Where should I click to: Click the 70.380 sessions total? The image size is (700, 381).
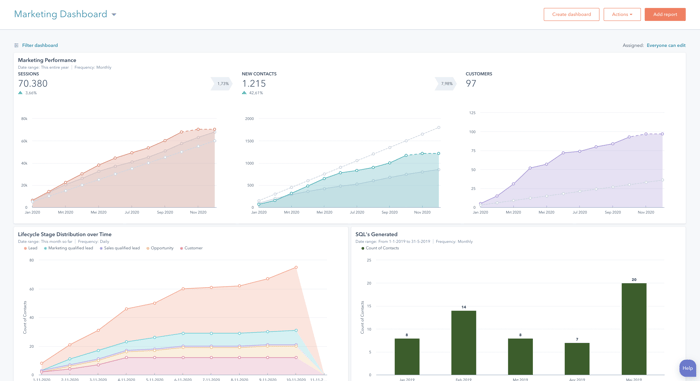click(x=33, y=84)
